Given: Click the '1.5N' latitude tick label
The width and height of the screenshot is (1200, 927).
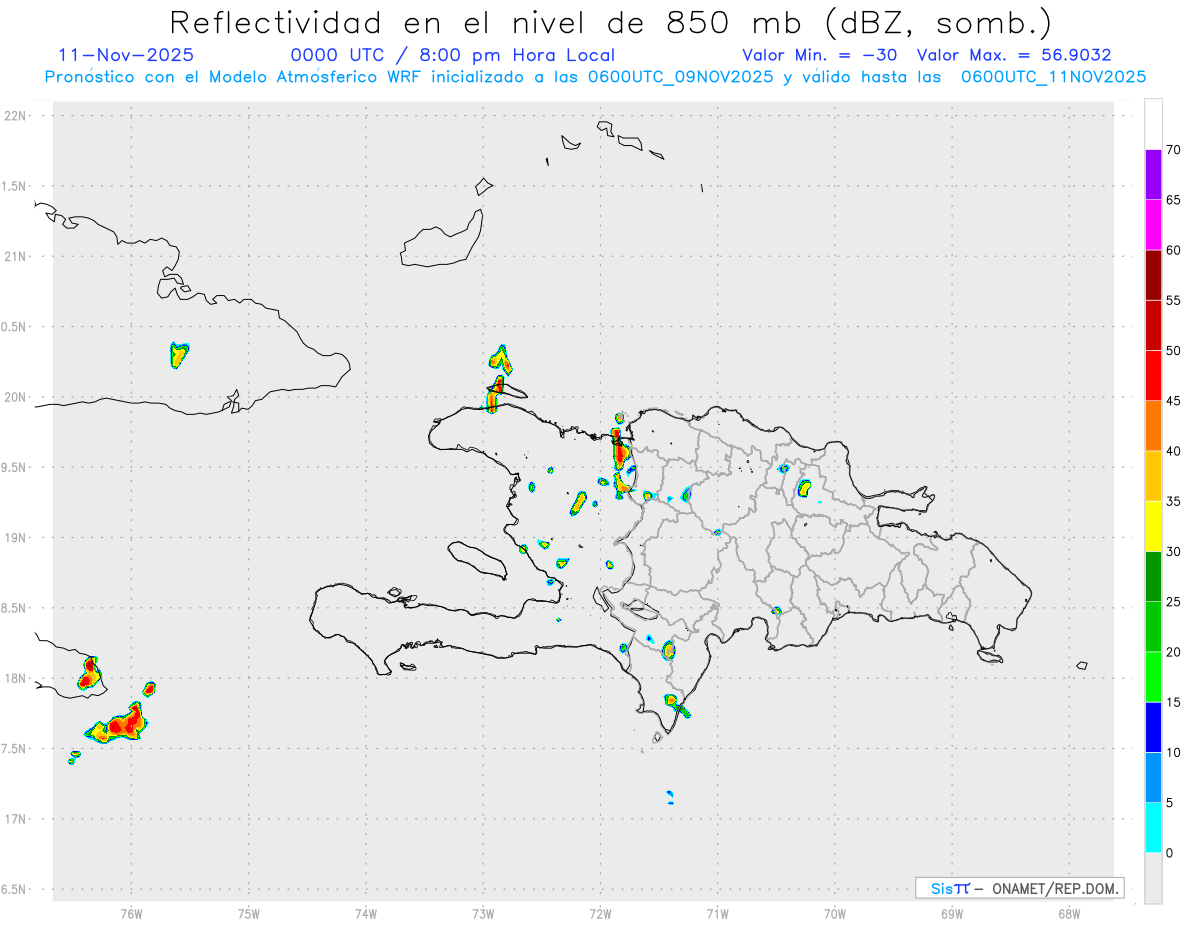Looking at the screenshot, I should pyautogui.click(x=16, y=186).
